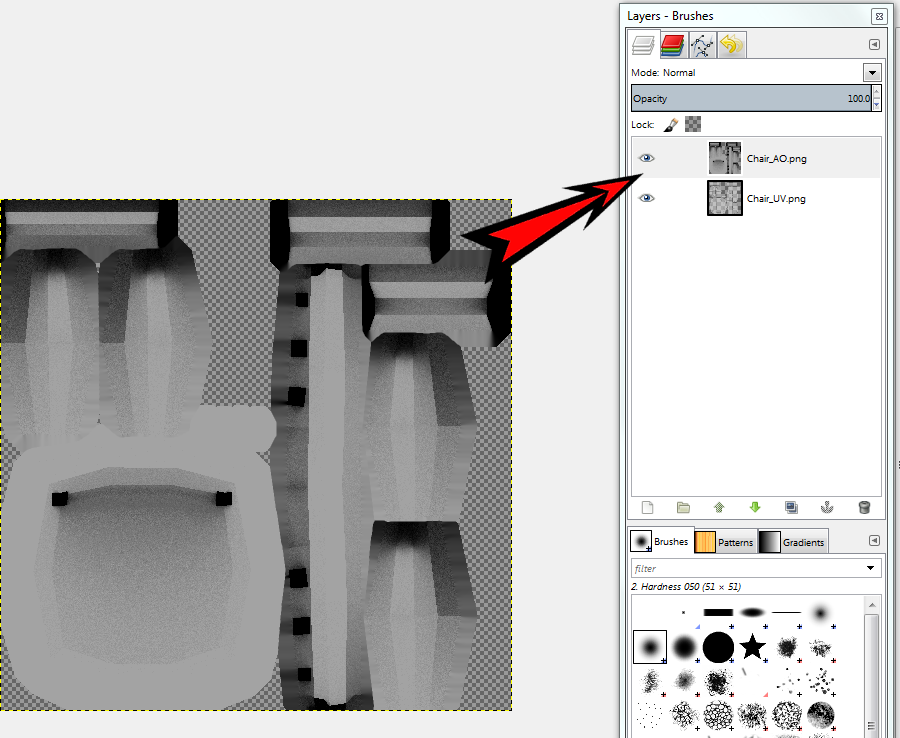Lower layer with green down arrow
Screen dimensions: 900x738
click(x=755, y=507)
